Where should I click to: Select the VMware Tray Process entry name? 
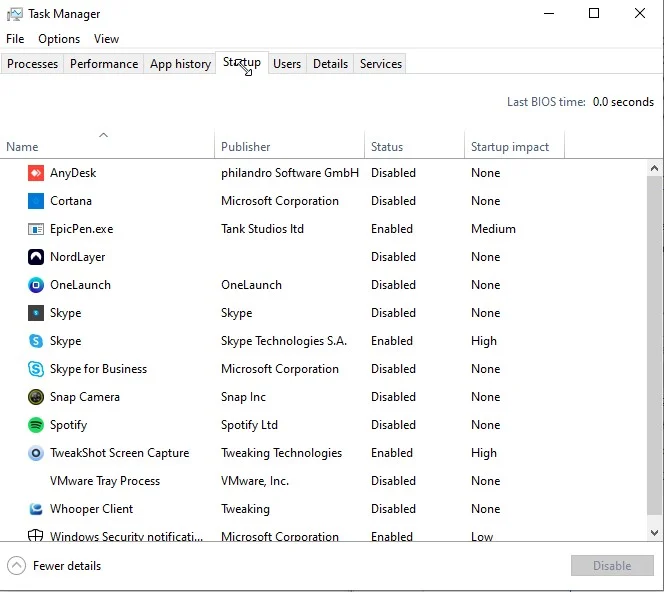[105, 481]
